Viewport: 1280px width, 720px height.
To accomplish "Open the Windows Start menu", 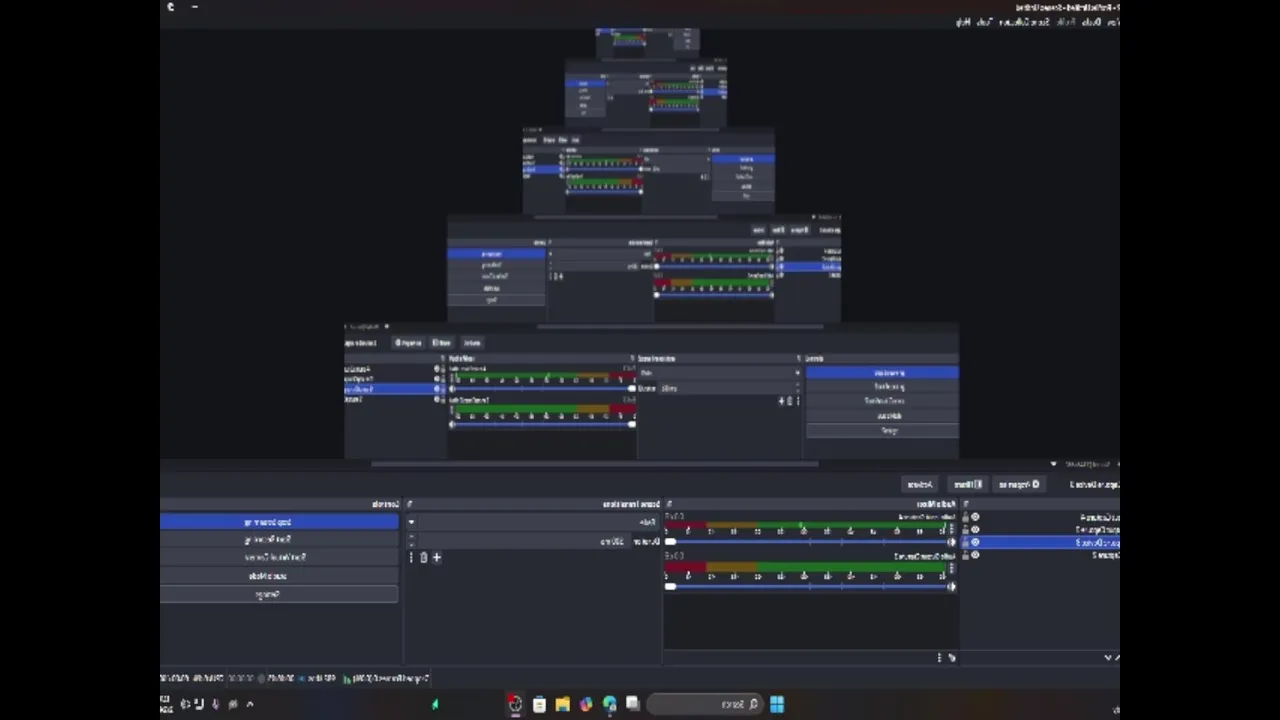I will coord(777,704).
